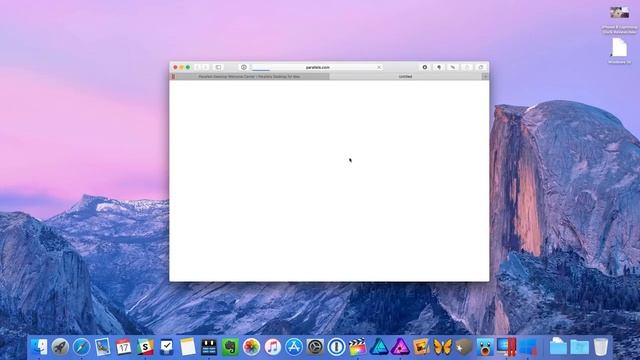Click the Evernote clipper extension icon
Screen dimensions: 640x360
439,67
